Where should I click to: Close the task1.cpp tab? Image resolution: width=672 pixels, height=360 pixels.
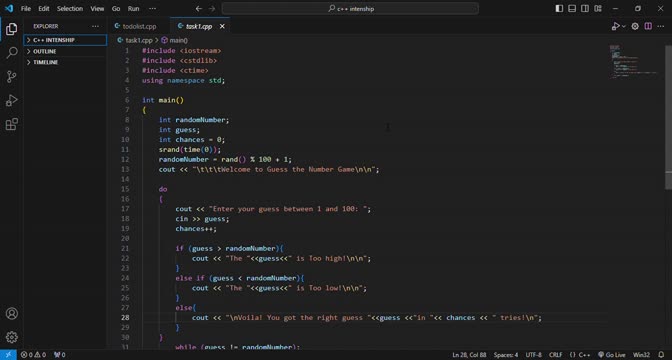tap(222, 27)
